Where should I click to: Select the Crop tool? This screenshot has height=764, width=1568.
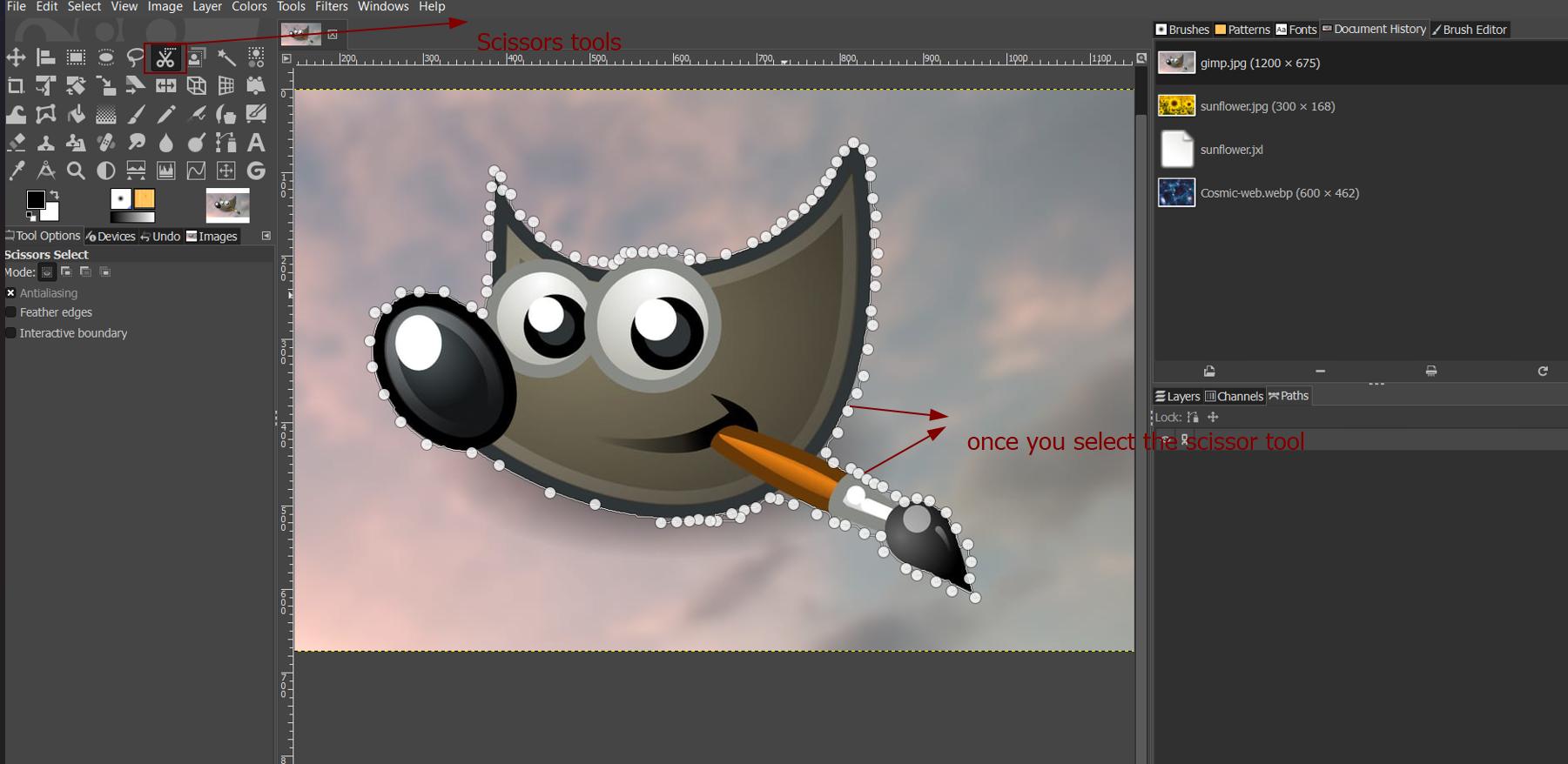[16, 85]
